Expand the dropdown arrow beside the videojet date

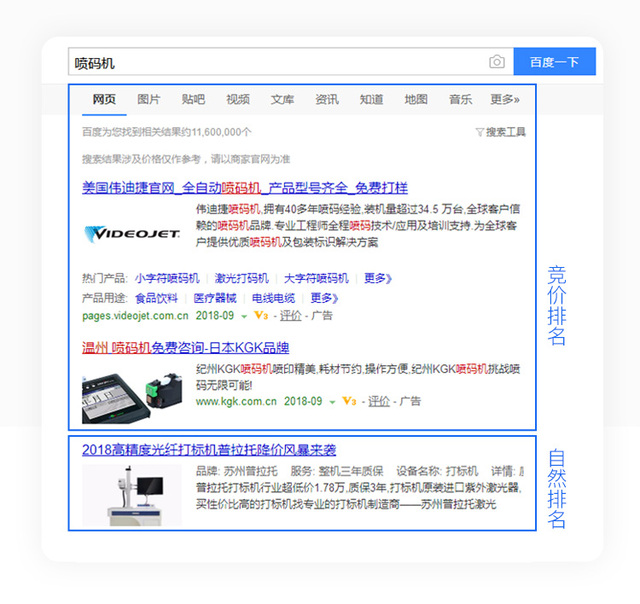(244, 317)
